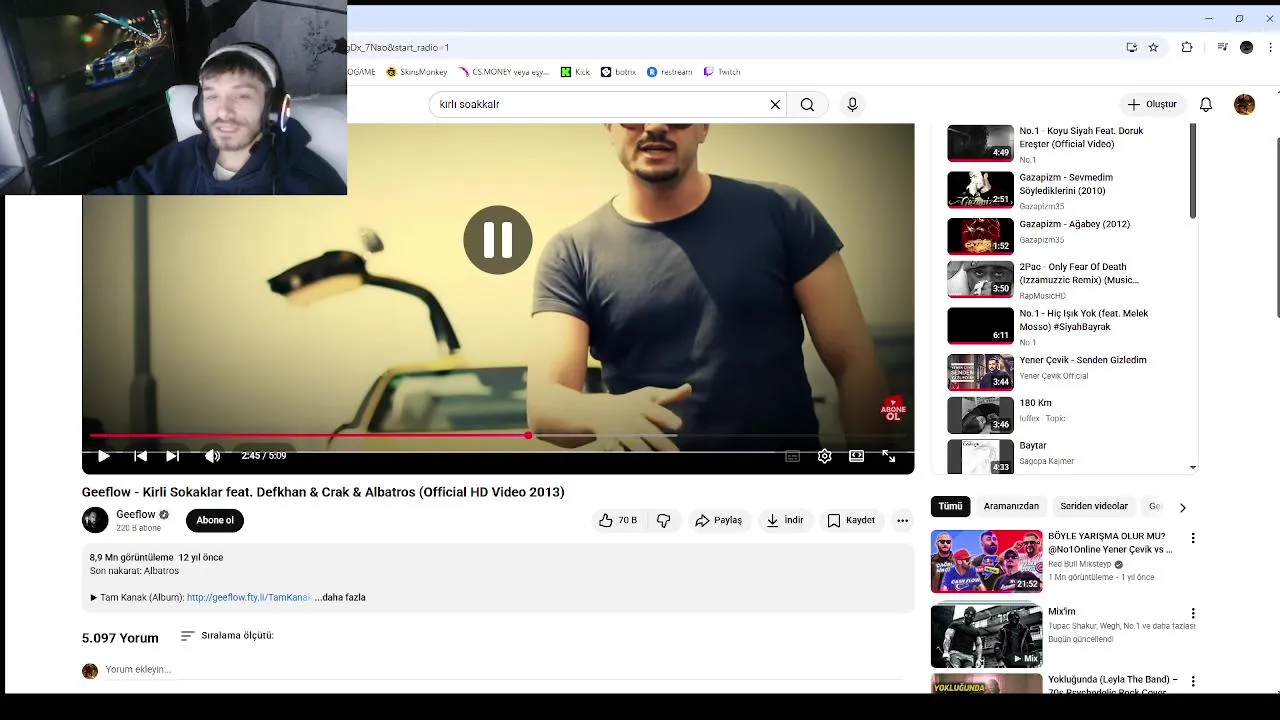Open the botrix bookmark
The image size is (1280, 720).
point(619,72)
